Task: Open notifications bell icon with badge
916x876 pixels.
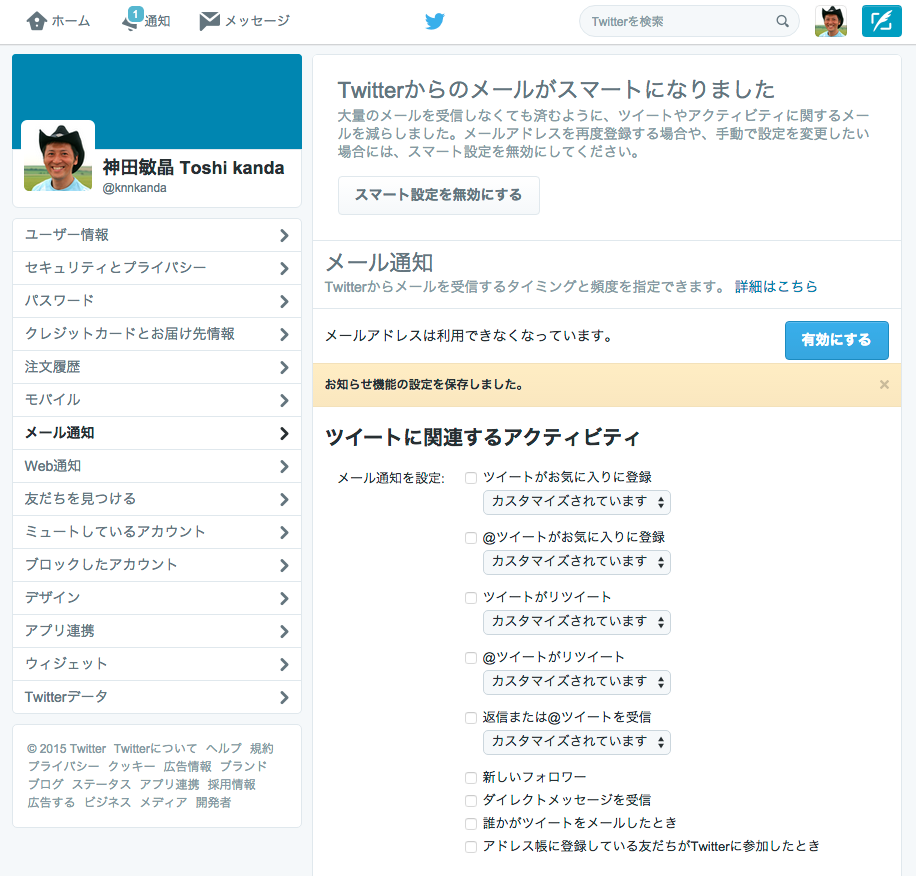Action: tap(133, 19)
